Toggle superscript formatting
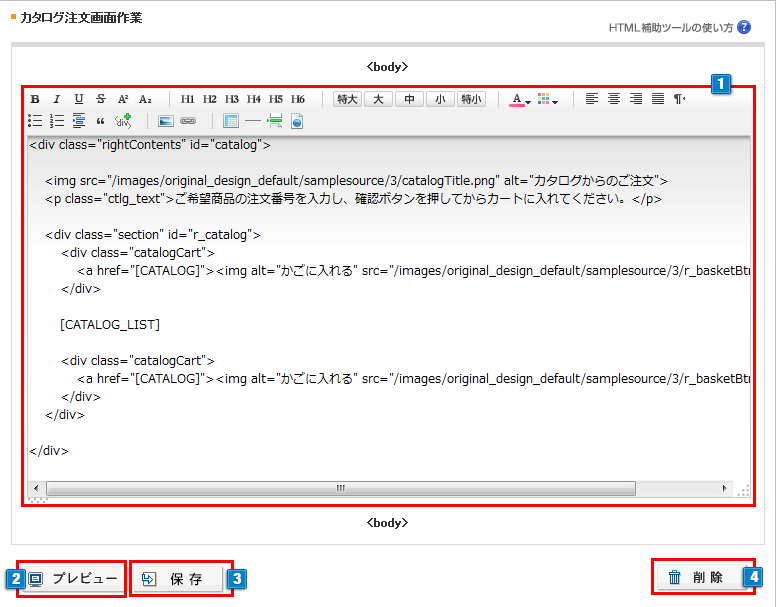 coord(123,99)
